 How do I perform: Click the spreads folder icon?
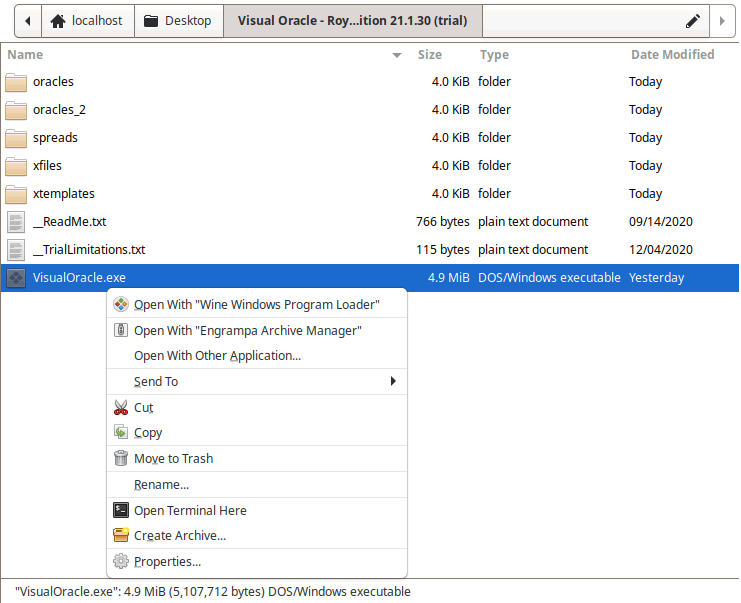(16, 138)
